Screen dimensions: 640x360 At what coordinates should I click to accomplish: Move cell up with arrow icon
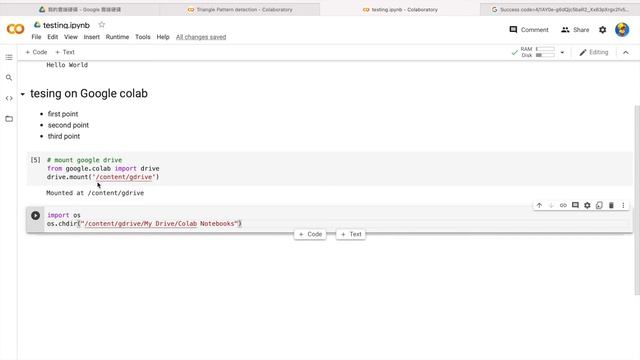click(539, 205)
